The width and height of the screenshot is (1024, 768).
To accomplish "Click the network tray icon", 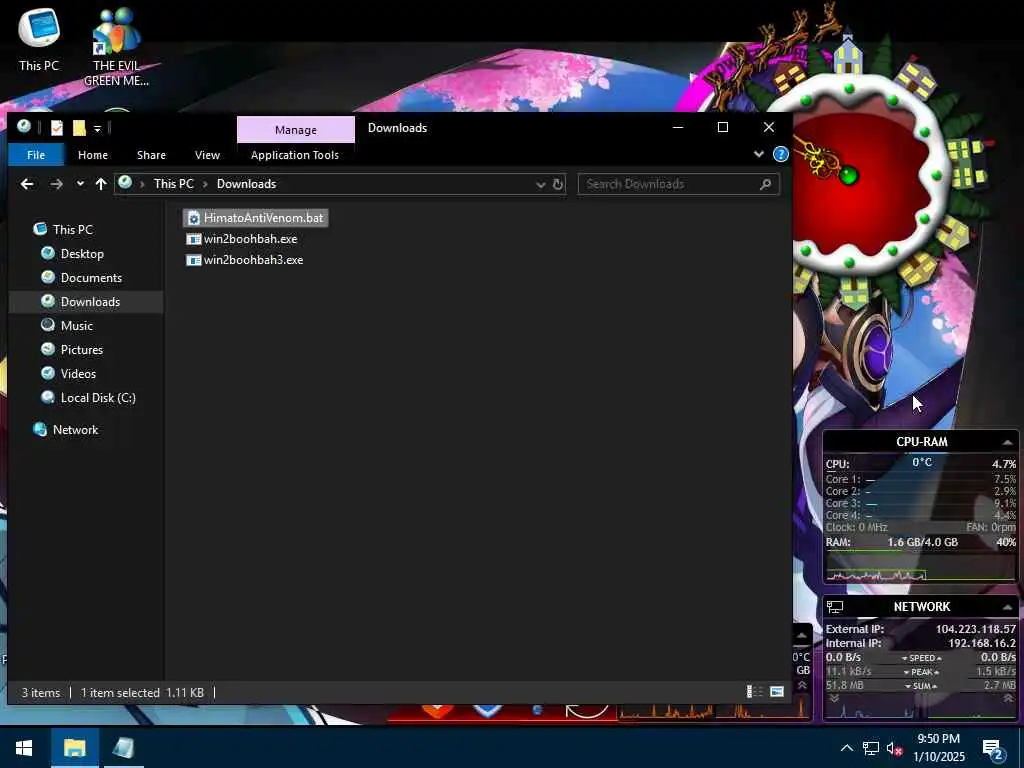I will click(x=871, y=748).
